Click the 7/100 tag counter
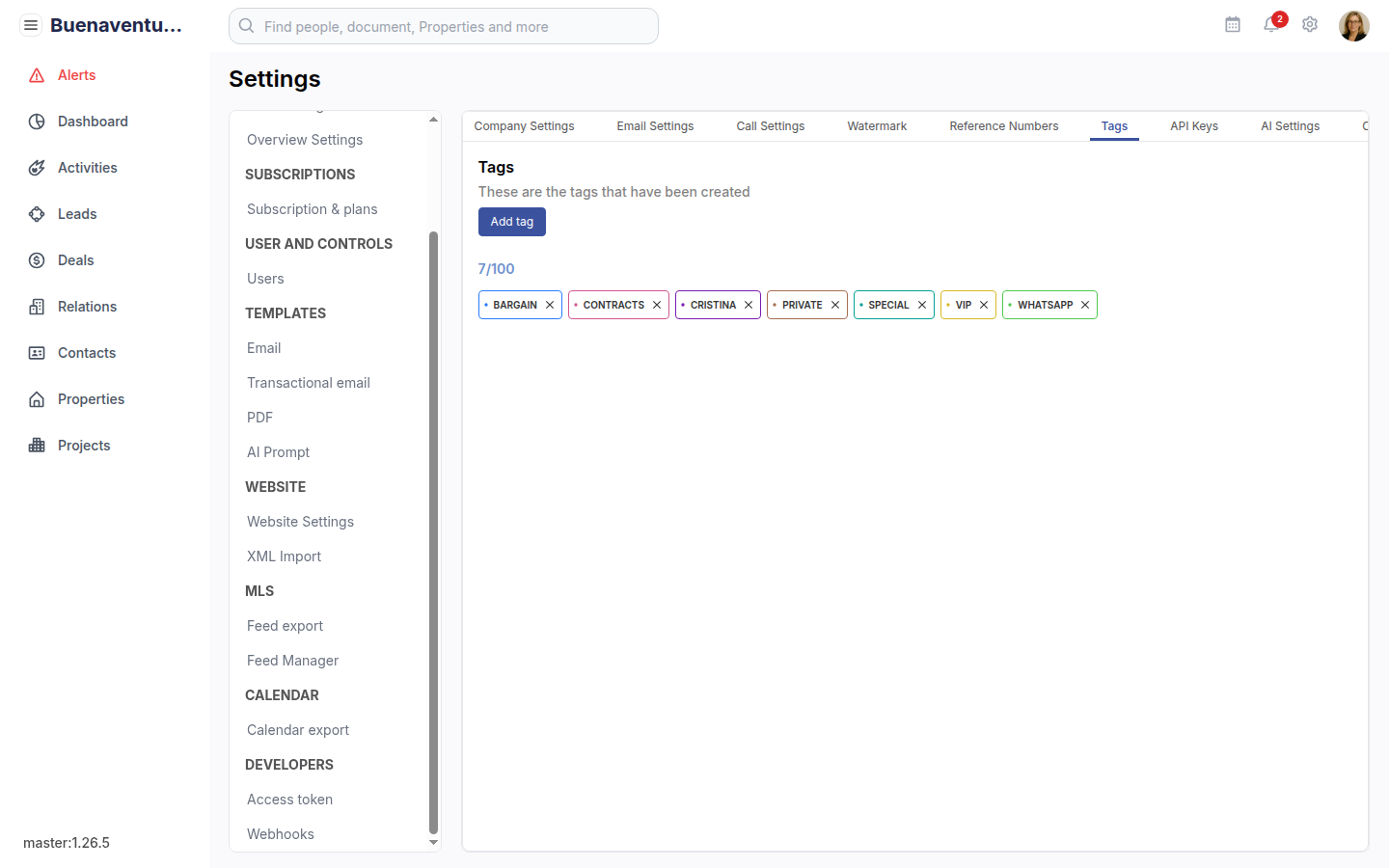 497,269
